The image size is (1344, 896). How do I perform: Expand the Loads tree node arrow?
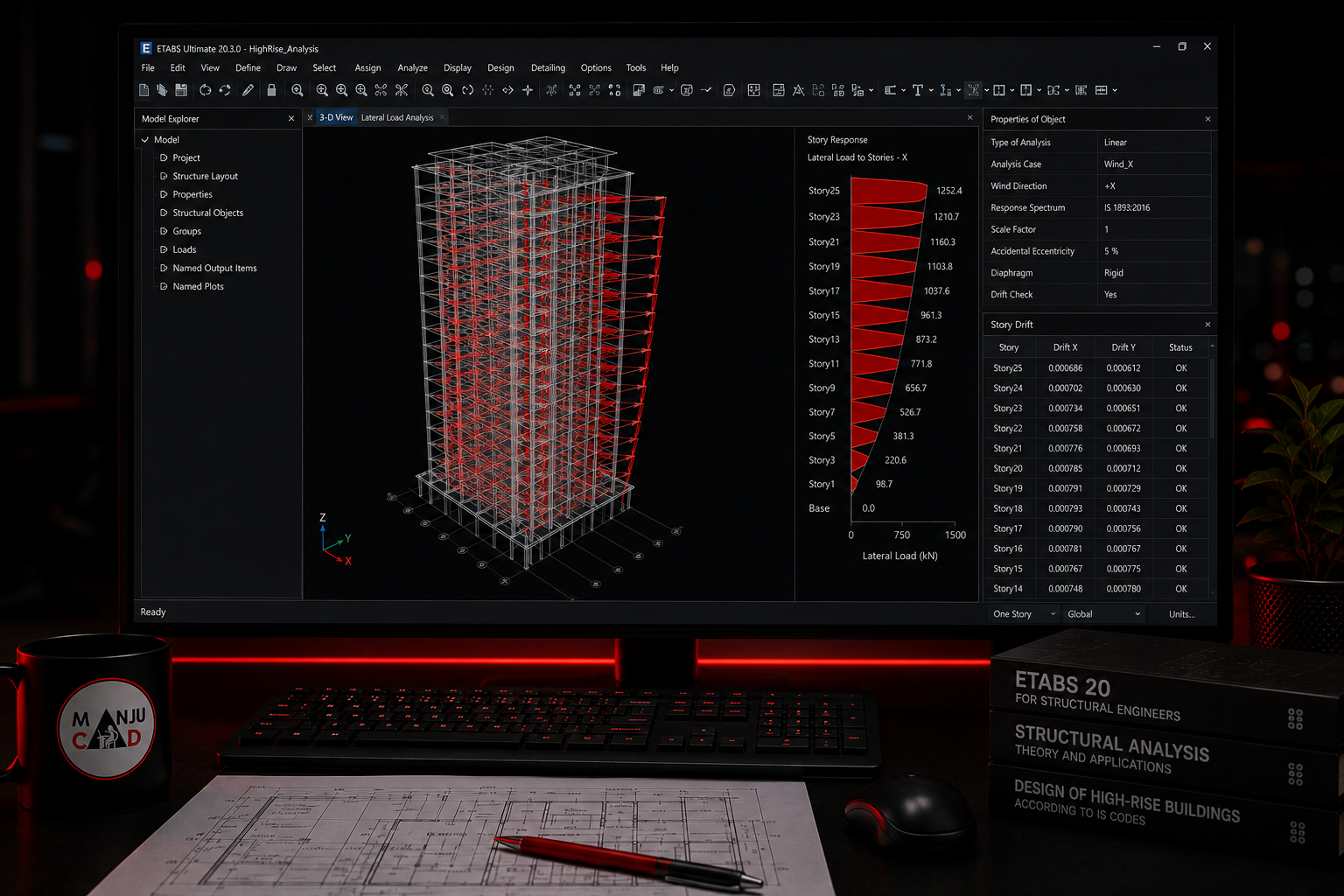pyautogui.click(x=164, y=250)
